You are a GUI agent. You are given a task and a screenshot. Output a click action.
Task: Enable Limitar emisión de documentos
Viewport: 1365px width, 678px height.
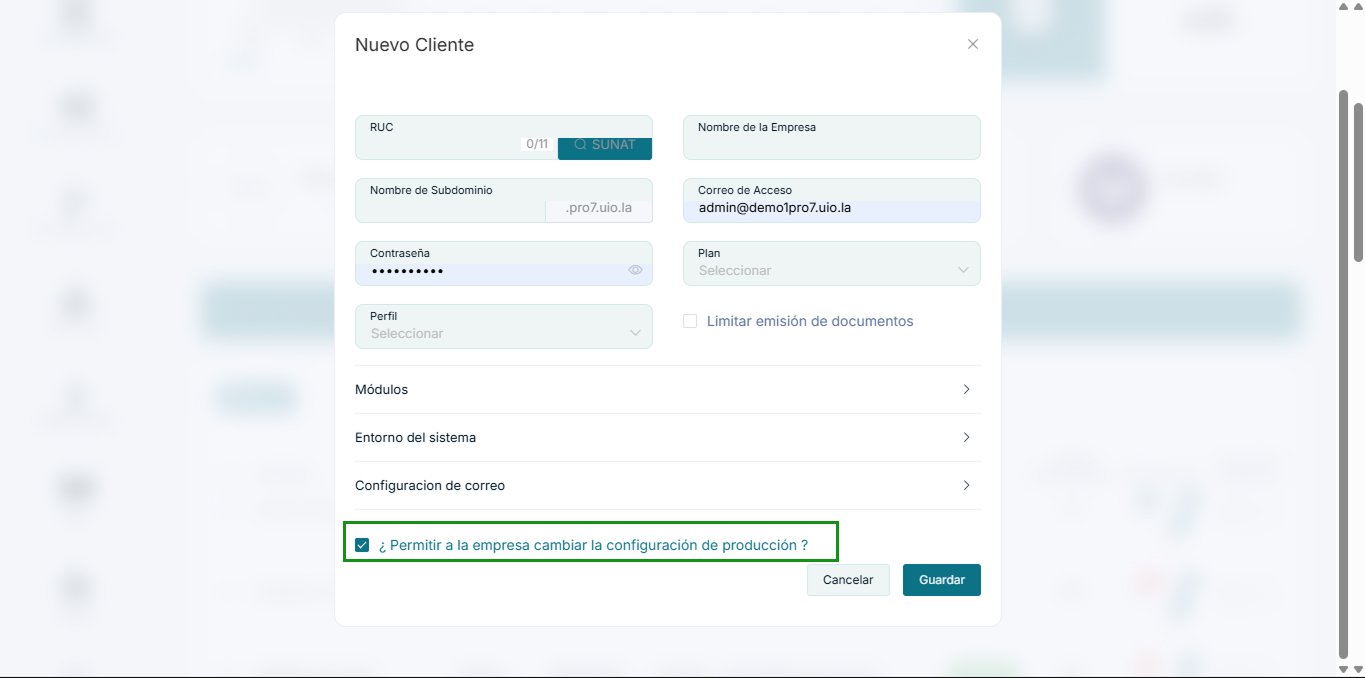[690, 320]
